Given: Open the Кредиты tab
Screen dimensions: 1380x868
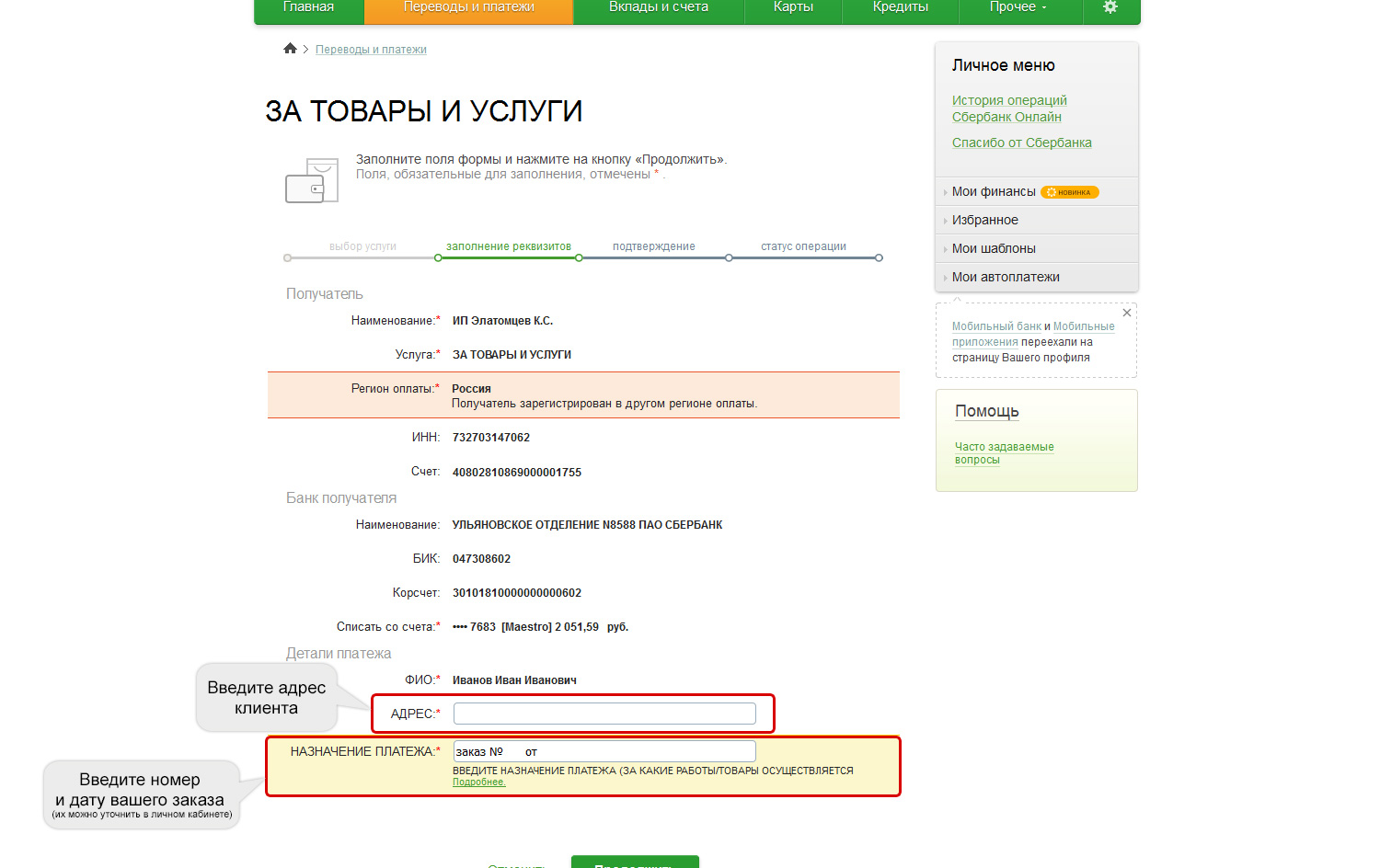Looking at the screenshot, I should [x=901, y=7].
